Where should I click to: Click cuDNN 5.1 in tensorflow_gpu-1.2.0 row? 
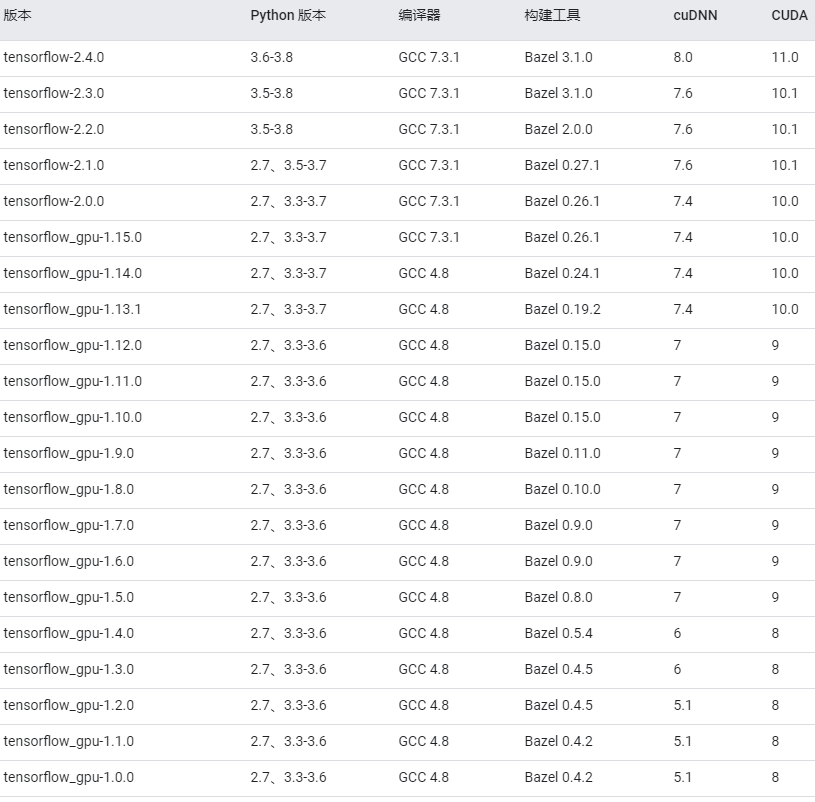(682, 705)
